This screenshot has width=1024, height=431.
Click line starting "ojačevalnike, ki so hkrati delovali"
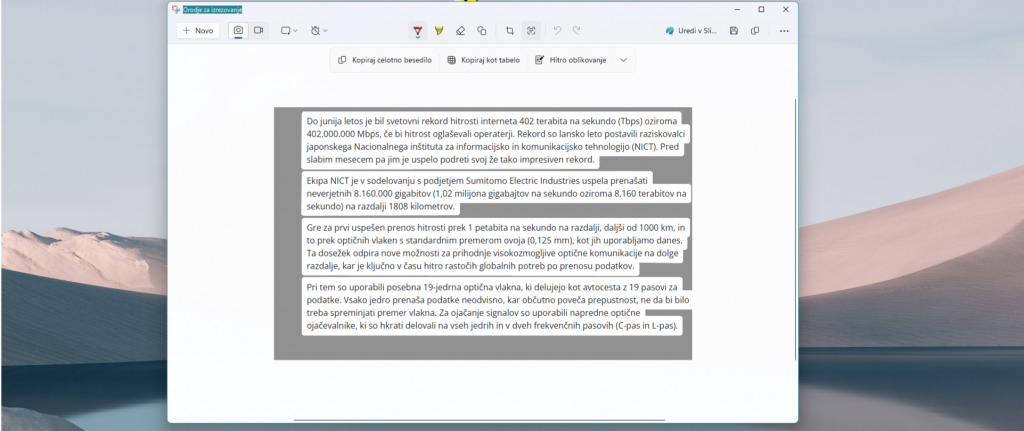492,325
